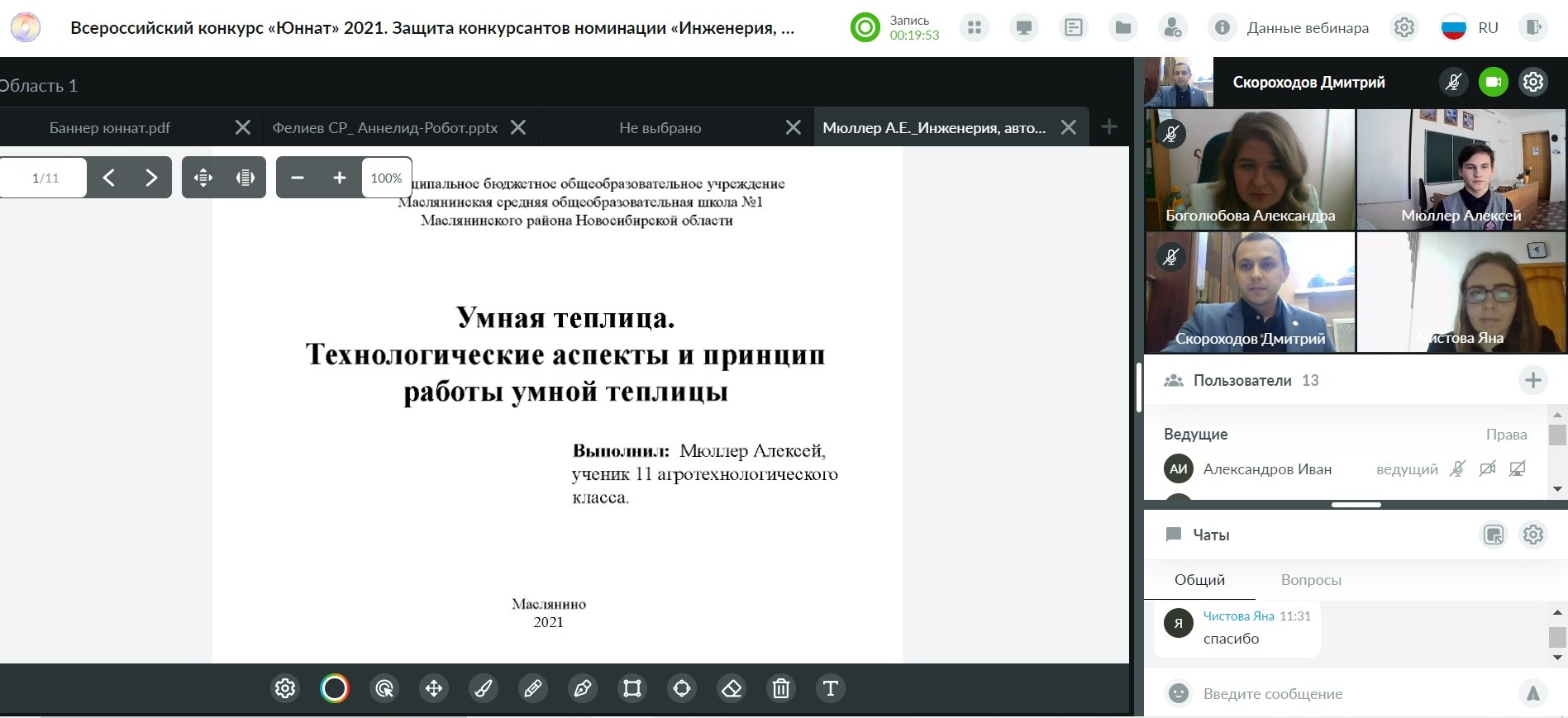Close the Фелиев СР_ Аннелид-Робот.pptx tab
The image size is (1568, 718).
pyautogui.click(x=518, y=127)
